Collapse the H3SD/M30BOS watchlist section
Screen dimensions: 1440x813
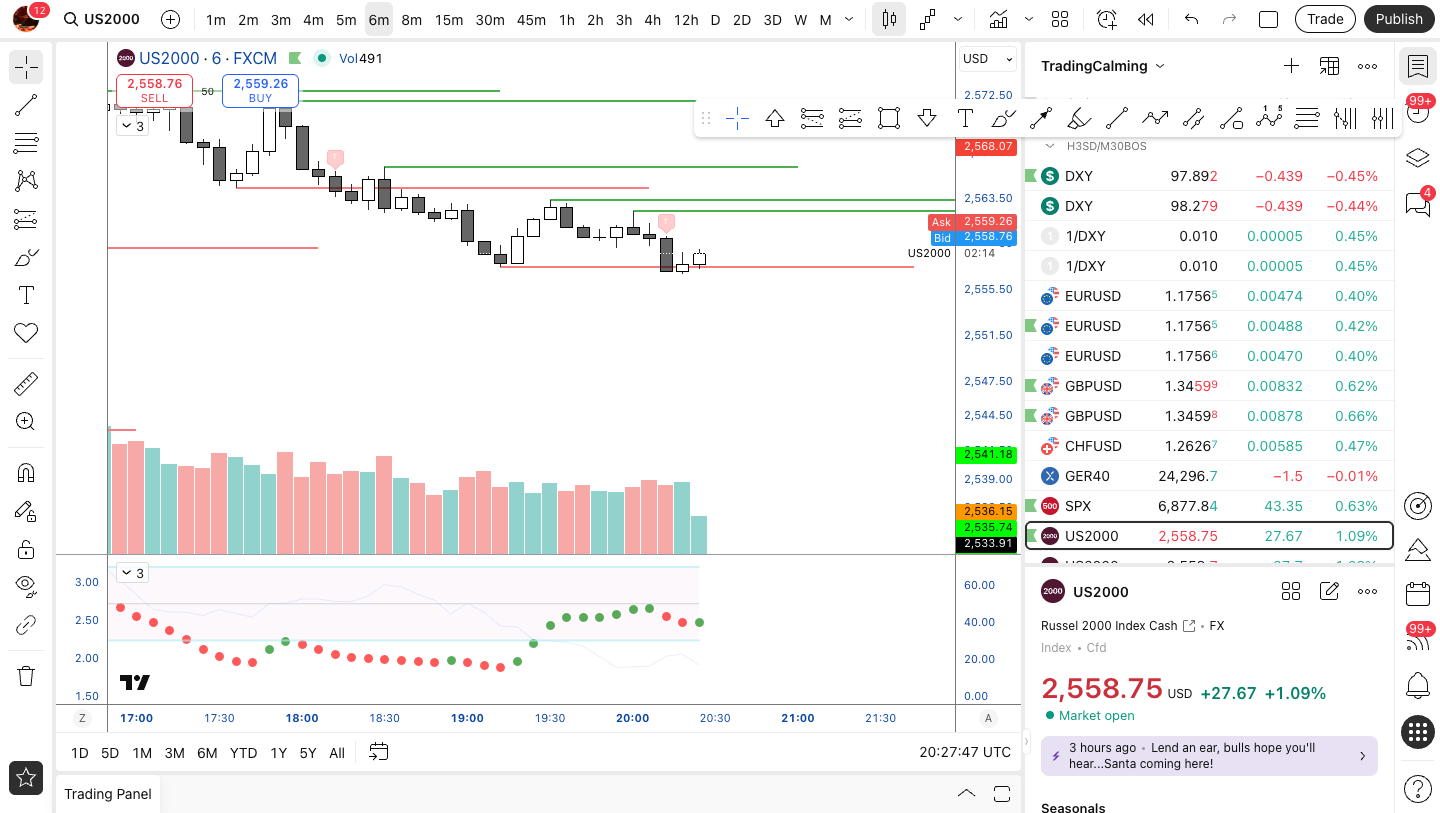click(1050, 146)
